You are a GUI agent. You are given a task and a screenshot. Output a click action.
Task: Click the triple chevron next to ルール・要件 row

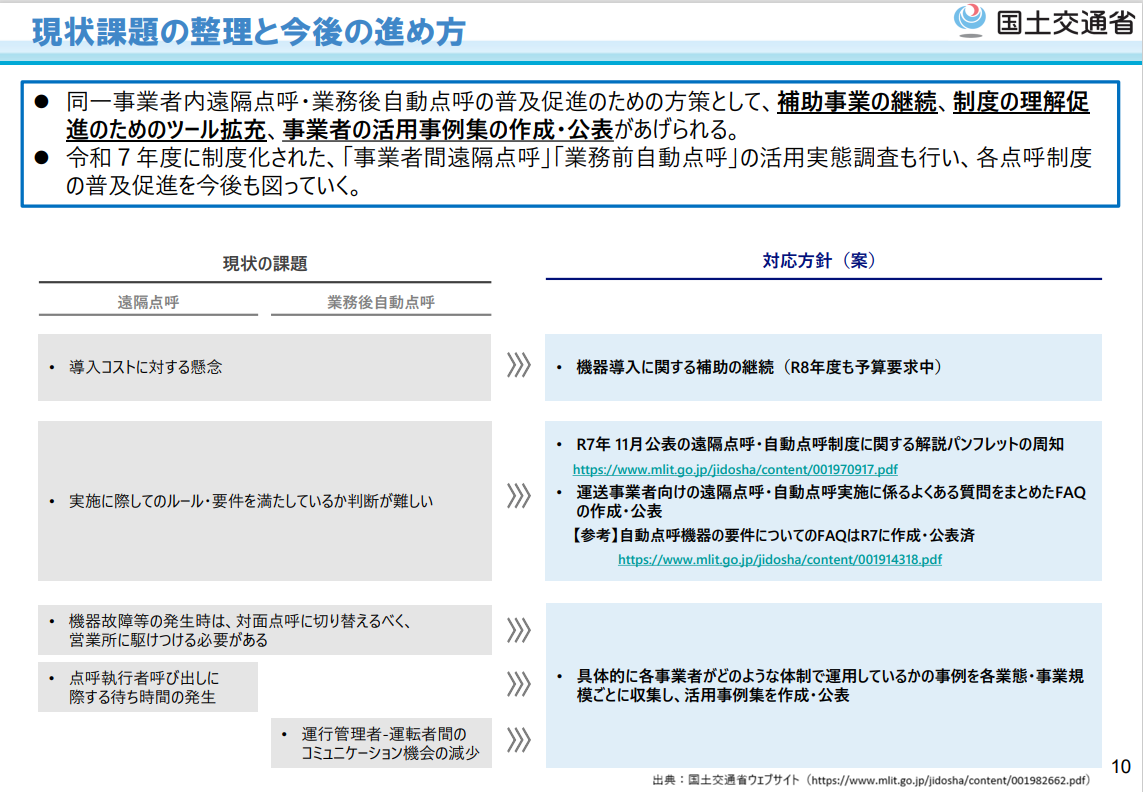(x=518, y=496)
